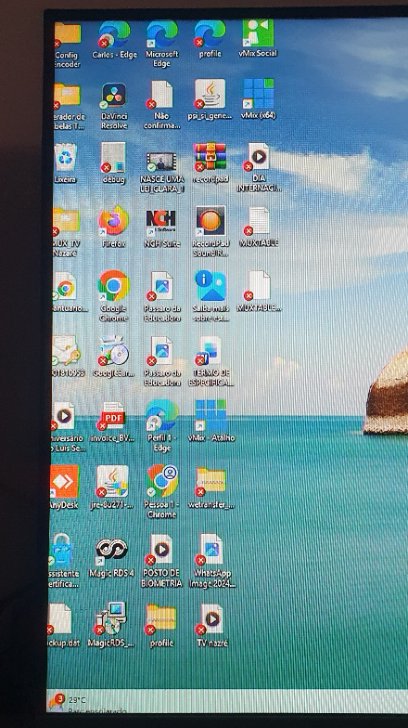The image size is (408, 728).
Task: Select the Aniversário Luis media file
Action: point(67,427)
